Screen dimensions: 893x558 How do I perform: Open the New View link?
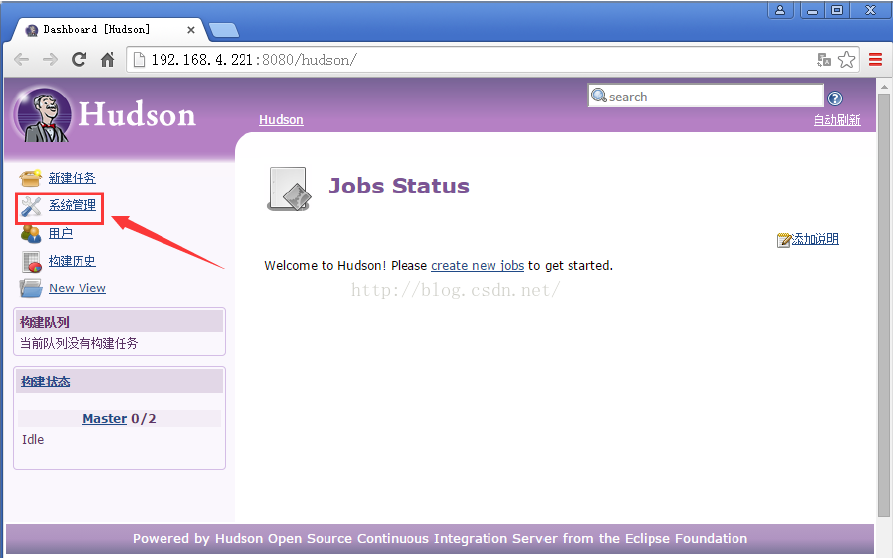point(77,288)
